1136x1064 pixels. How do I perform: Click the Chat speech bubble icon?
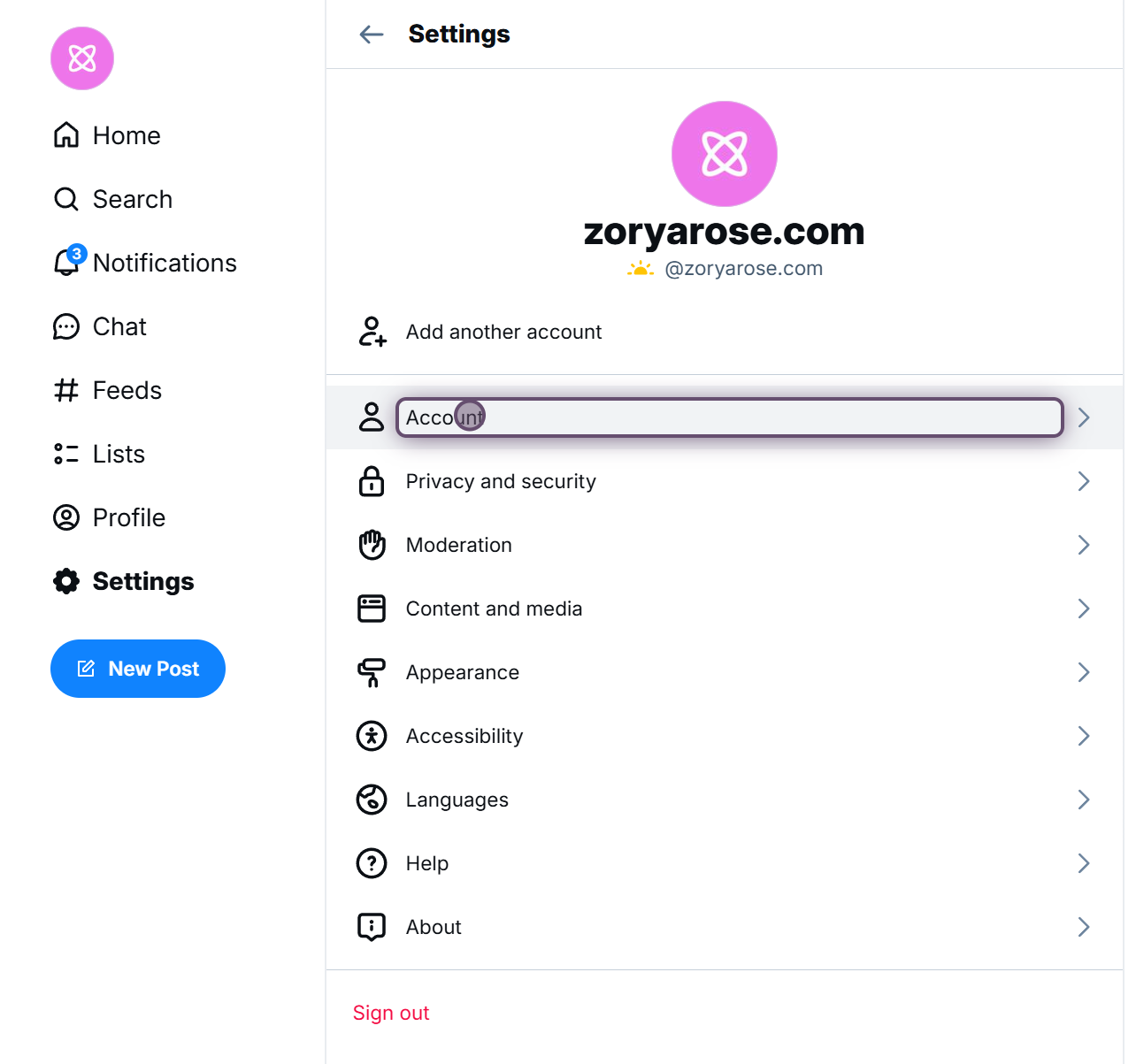tap(66, 326)
